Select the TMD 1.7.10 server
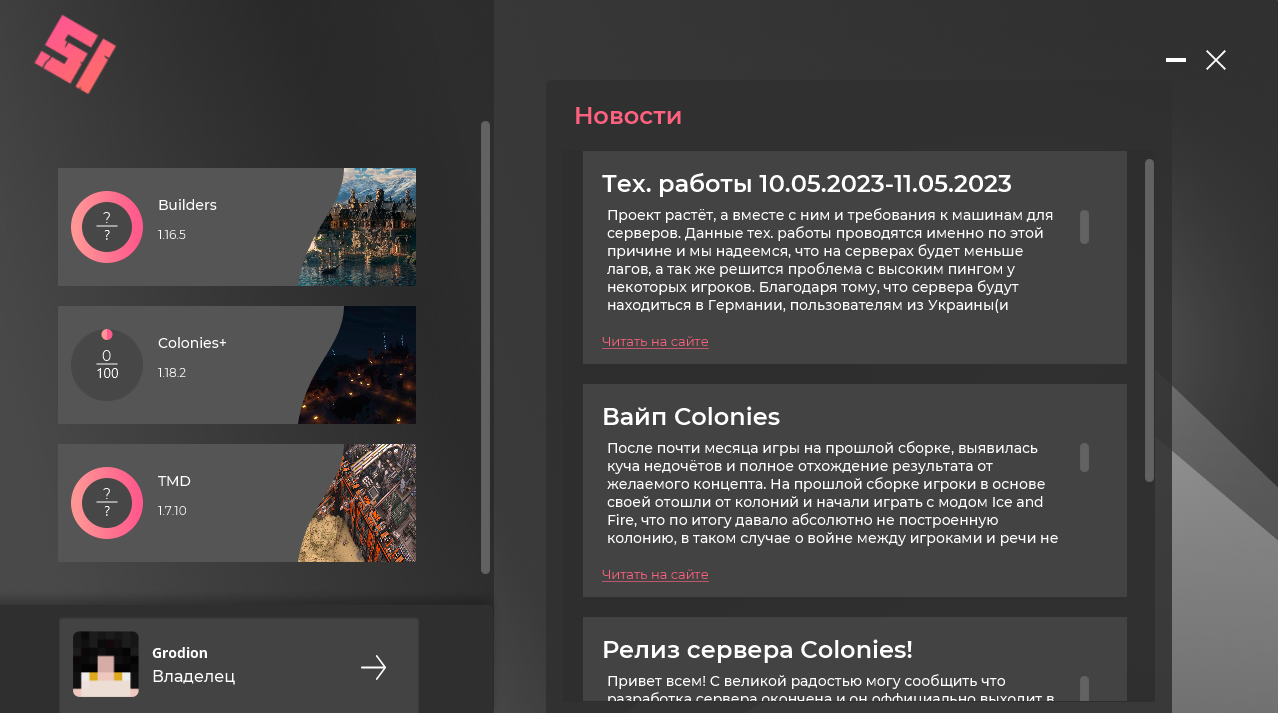 [237, 503]
